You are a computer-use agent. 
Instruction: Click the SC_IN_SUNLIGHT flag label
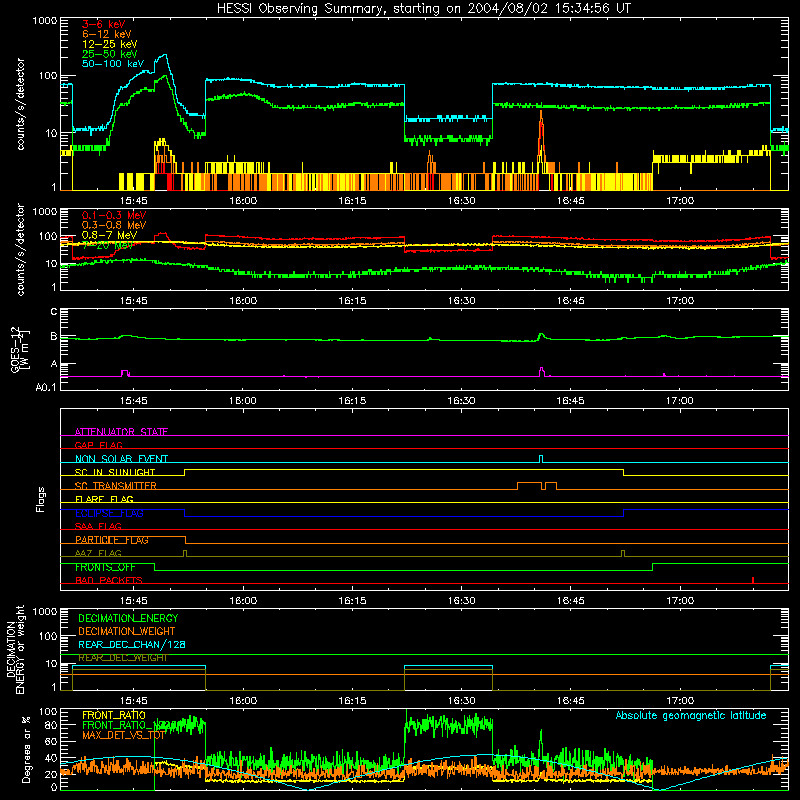114,472
